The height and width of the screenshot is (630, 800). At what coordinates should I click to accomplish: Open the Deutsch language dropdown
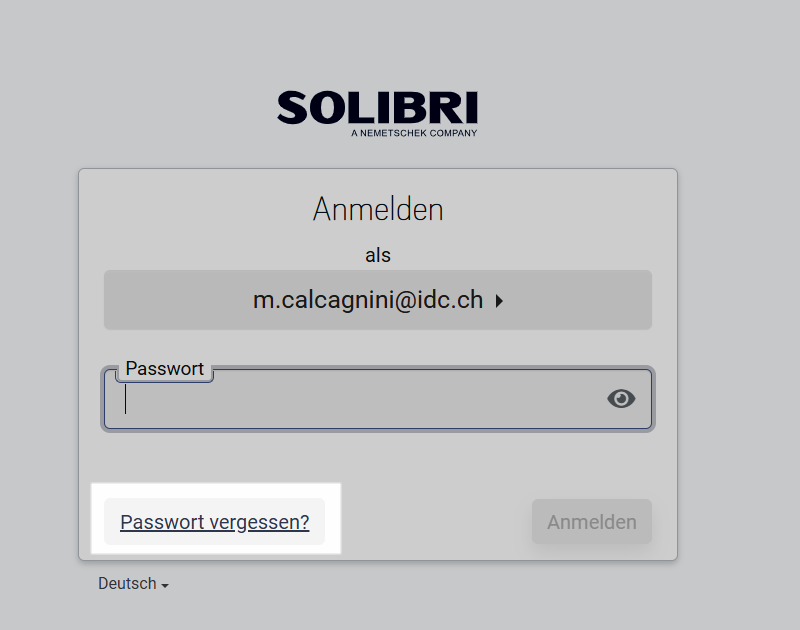pyautogui.click(x=133, y=584)
